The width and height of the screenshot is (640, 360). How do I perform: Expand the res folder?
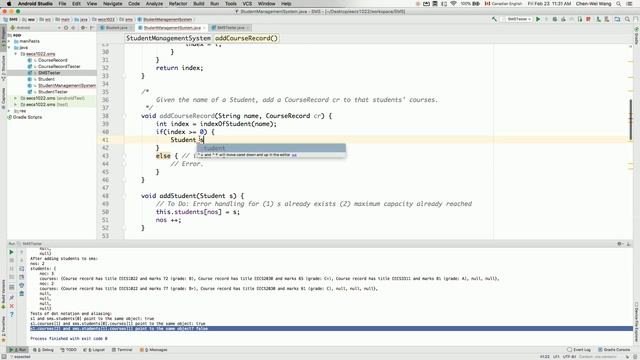coord(9,111)
